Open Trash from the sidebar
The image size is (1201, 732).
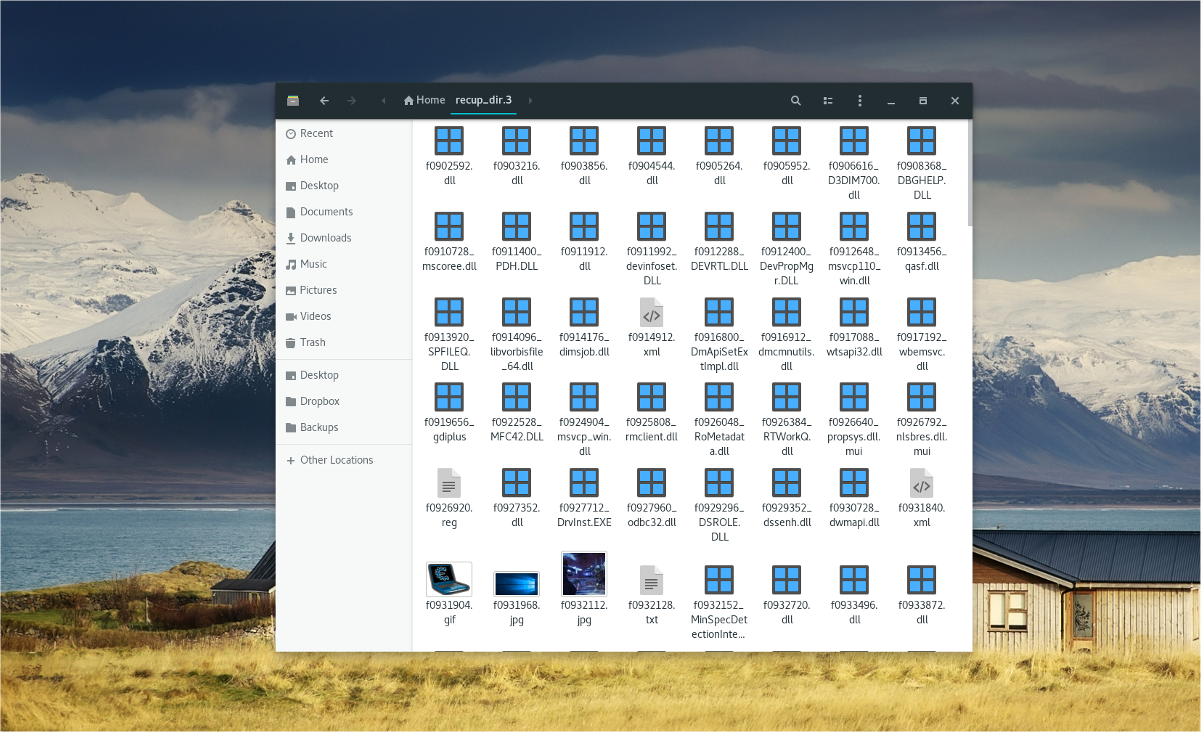coord(312,342)
